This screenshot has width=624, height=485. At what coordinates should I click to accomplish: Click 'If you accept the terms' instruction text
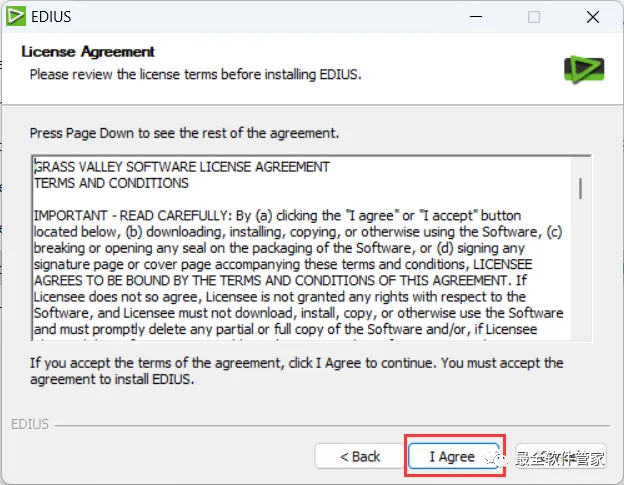[x=296, y=371]
